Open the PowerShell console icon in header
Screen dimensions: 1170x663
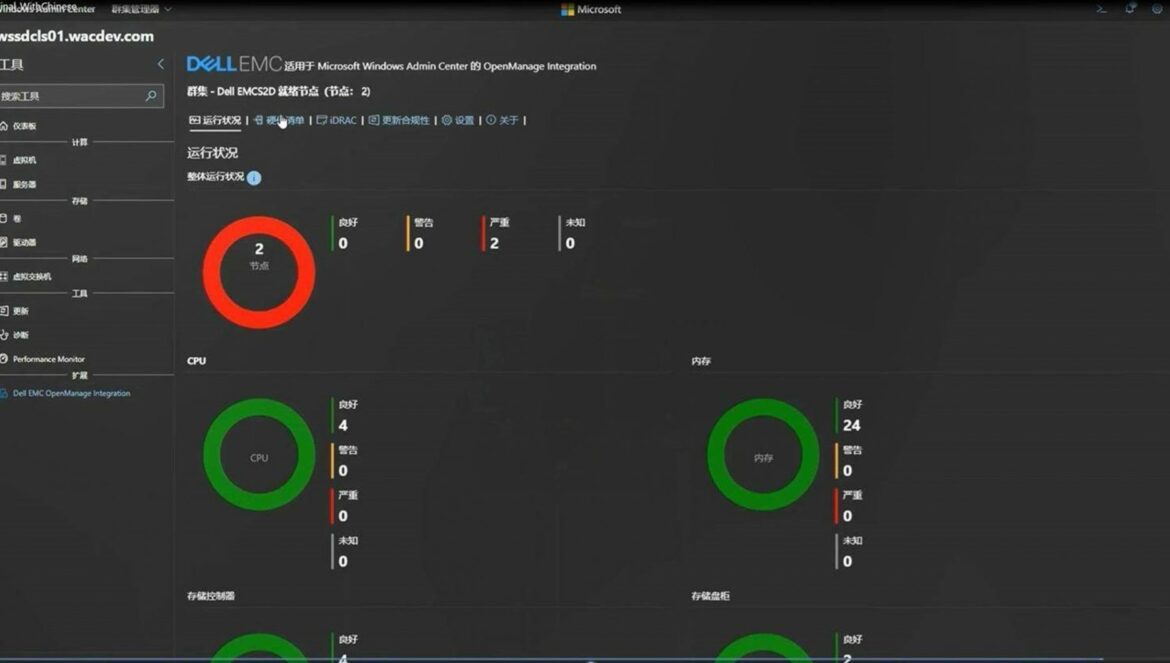(x=1101, y=9)
